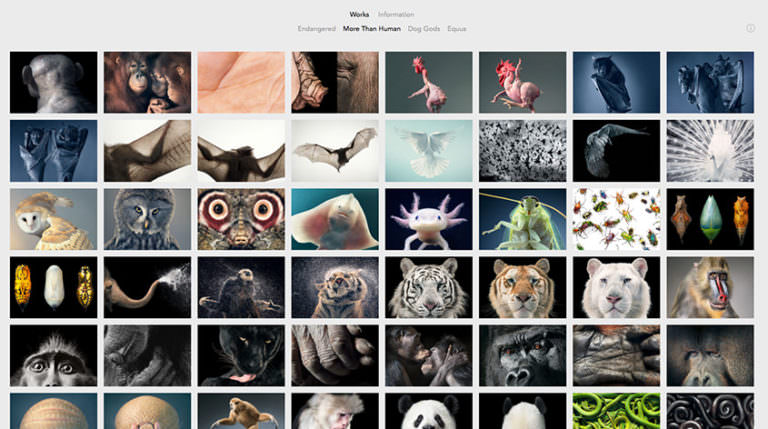This screenshot has width=768, height=429.
Task: Open the wide-eyed monkey black-and-white photo
Action: (x=53, y=356)
